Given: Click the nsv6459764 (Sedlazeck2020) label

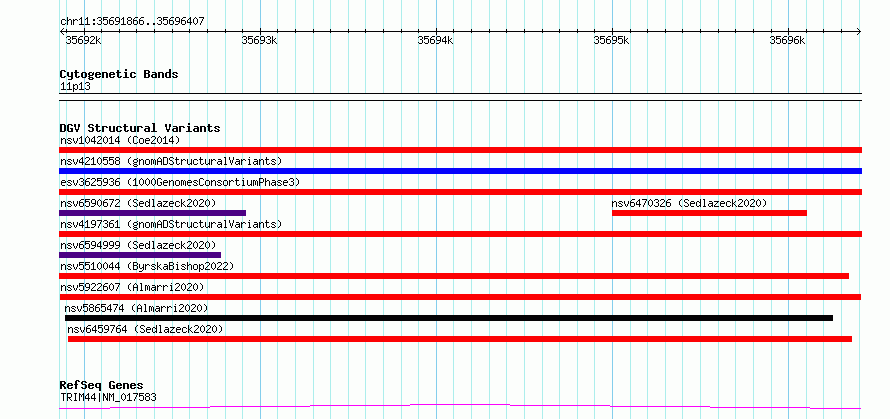Looking at the screenshot, I should pyautogui.click(x=145, y=329).
